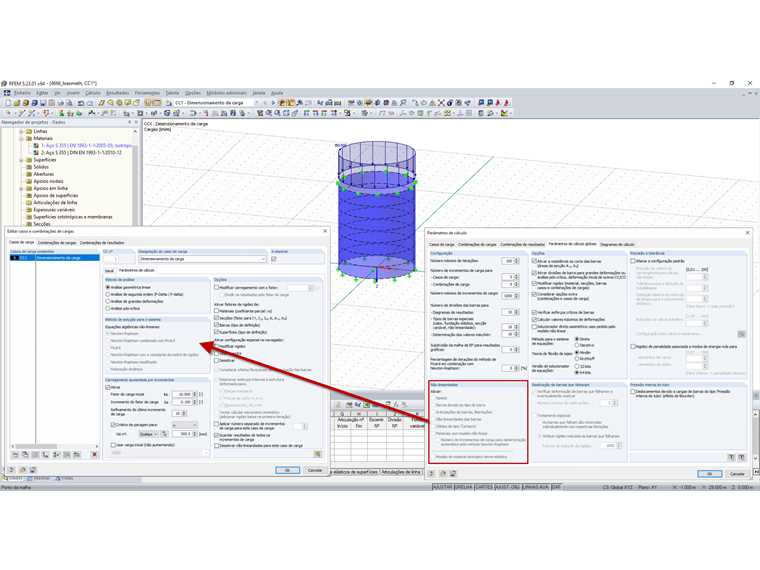Click the table toolbar fx icon
Viewport: 760px width, 570px height.
[x=396, y=404]
